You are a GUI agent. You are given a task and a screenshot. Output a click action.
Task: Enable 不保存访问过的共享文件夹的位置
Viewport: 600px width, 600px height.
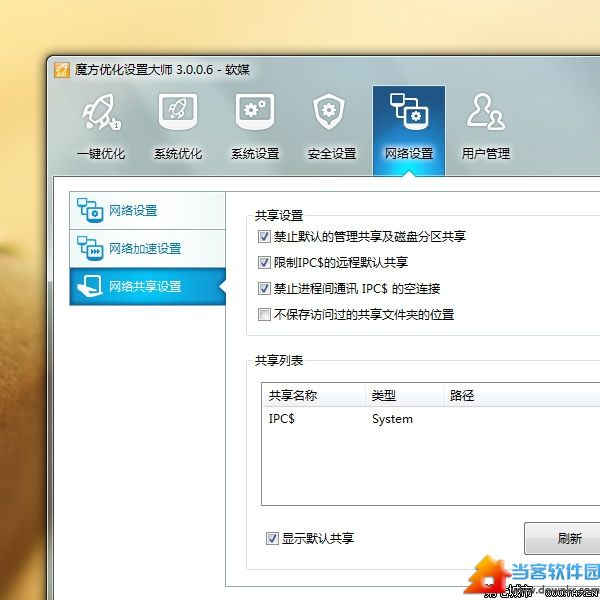pyautogui.click(x=264, y=315)
